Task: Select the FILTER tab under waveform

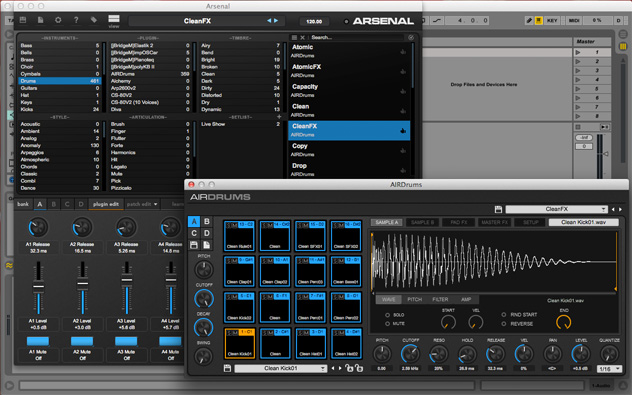Action: (440, 299)
